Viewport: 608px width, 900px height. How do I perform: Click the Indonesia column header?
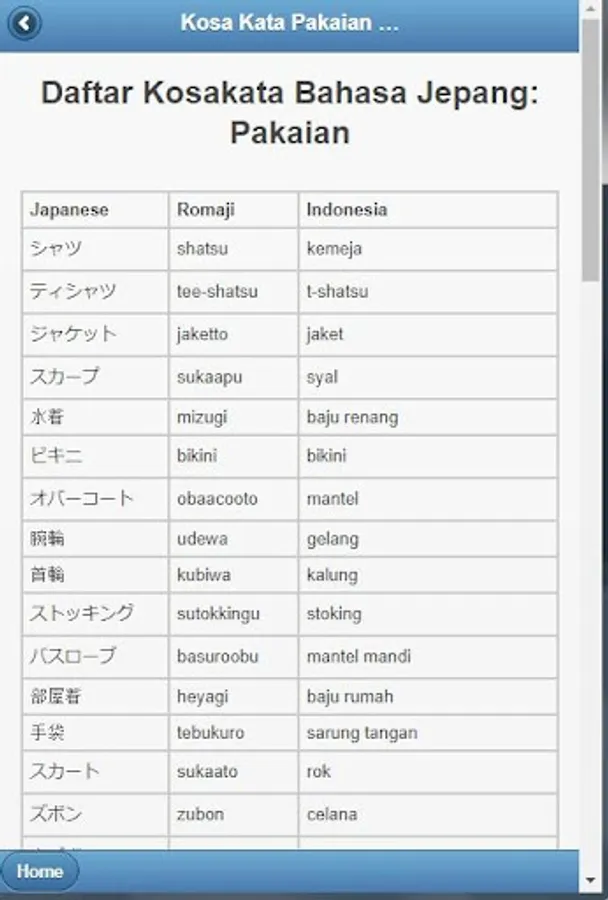tap(347, 210)
